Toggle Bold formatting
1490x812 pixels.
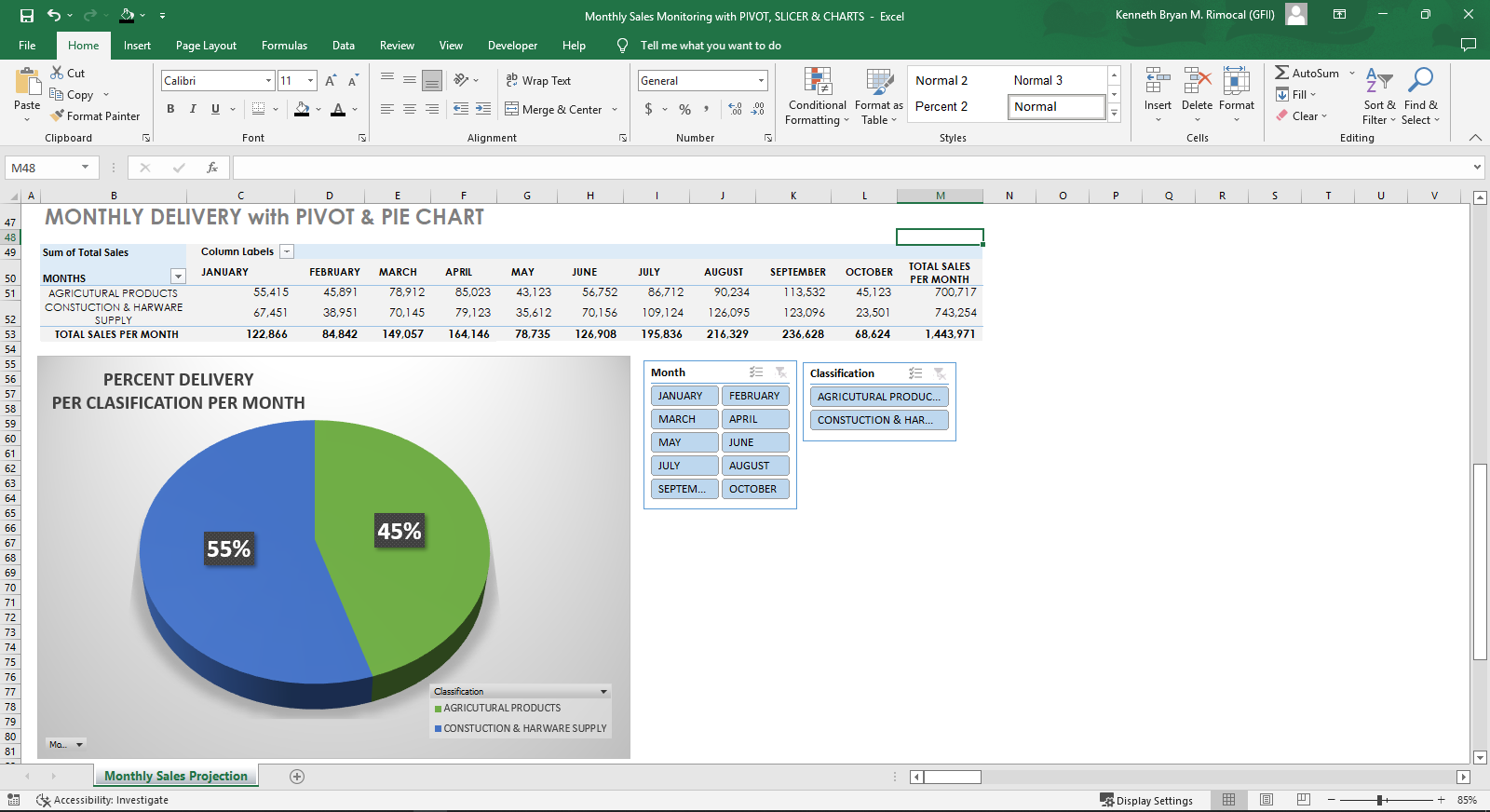170,109
